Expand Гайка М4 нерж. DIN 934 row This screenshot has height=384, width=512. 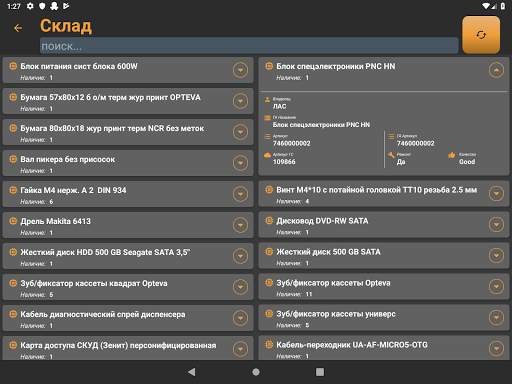point(240,194)
